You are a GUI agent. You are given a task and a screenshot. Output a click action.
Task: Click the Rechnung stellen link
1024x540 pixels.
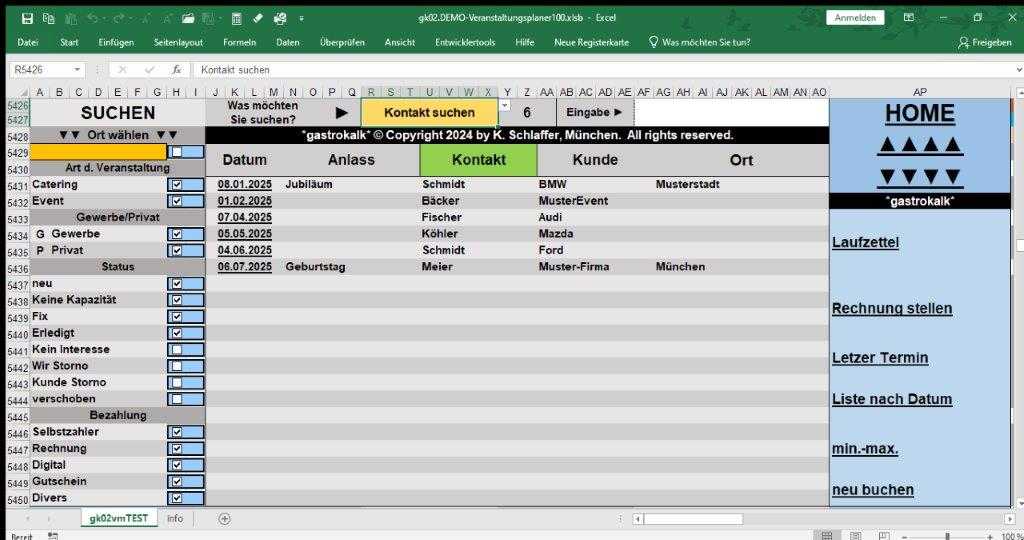pos(892,308)
